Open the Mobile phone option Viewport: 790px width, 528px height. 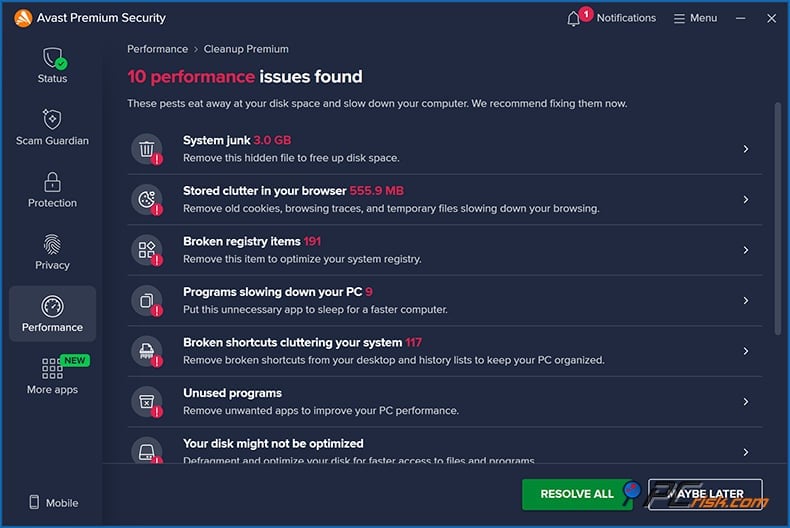point(53,502)
